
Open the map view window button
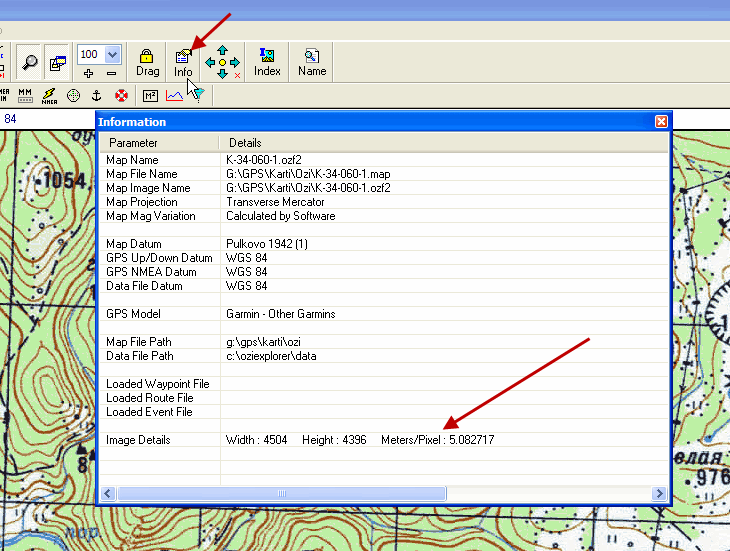[57, 61]
